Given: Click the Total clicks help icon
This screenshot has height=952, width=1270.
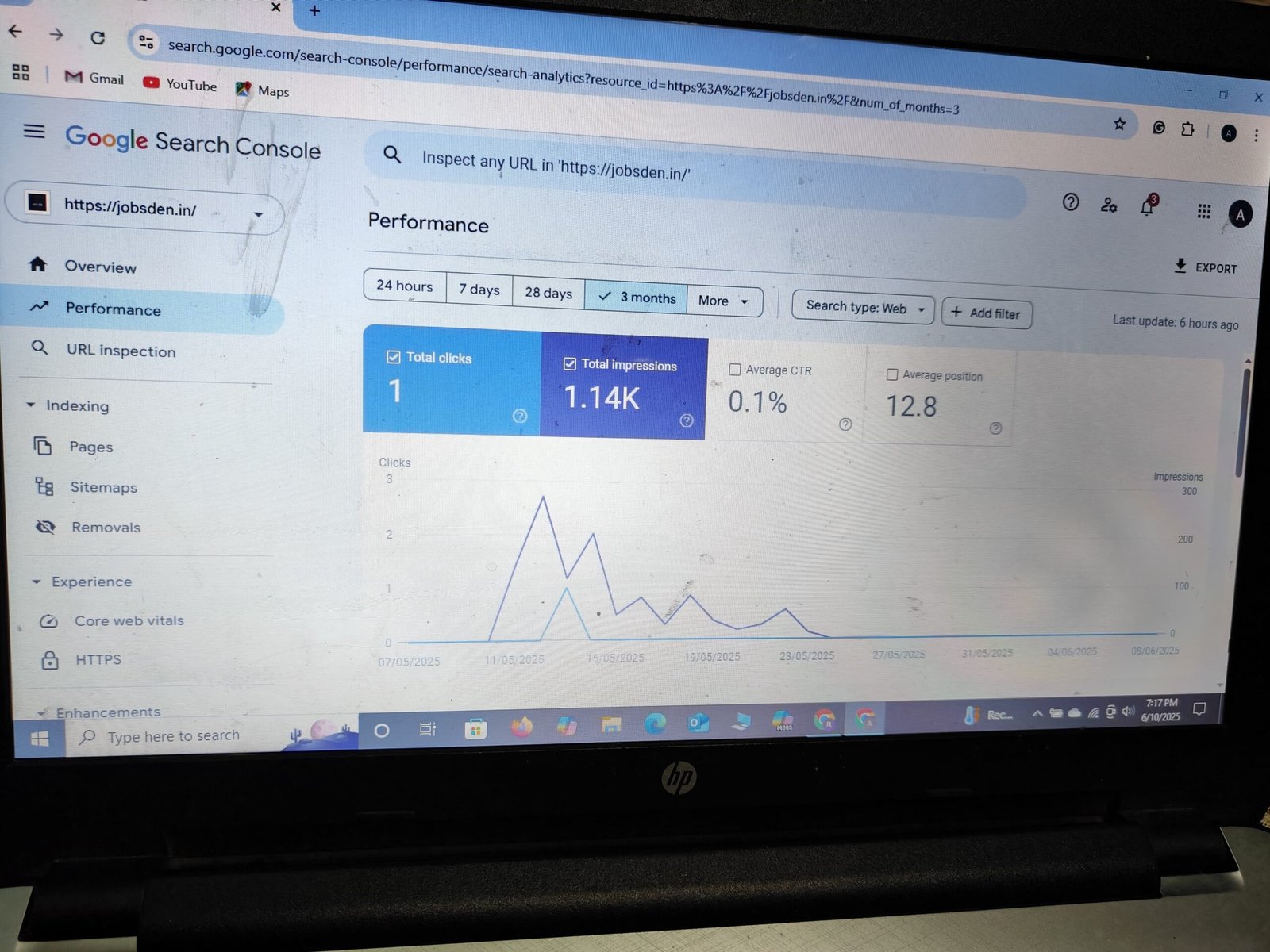Looking at the screenshot, I should [520, 416].
